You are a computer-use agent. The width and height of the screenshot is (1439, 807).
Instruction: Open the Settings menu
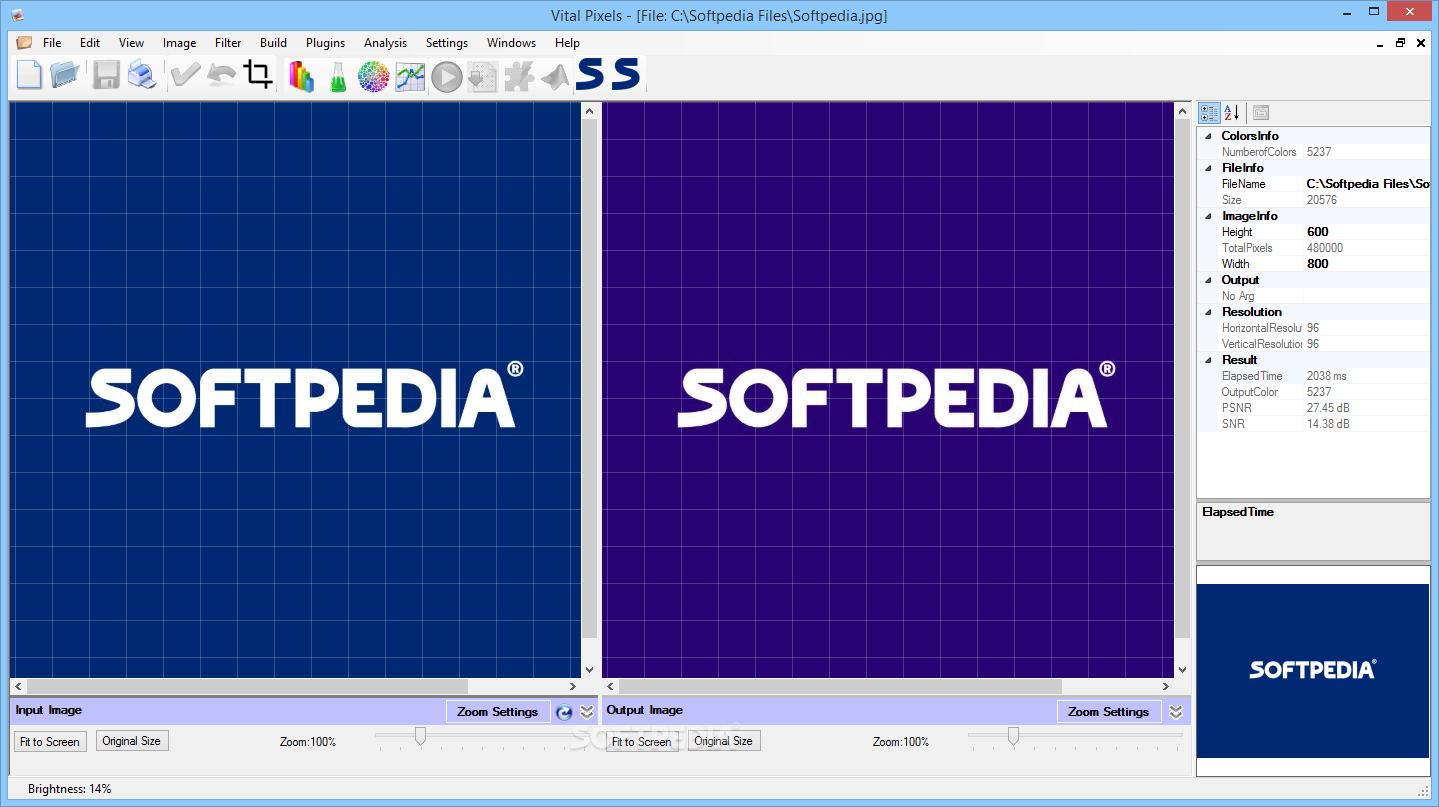[446, 43]
